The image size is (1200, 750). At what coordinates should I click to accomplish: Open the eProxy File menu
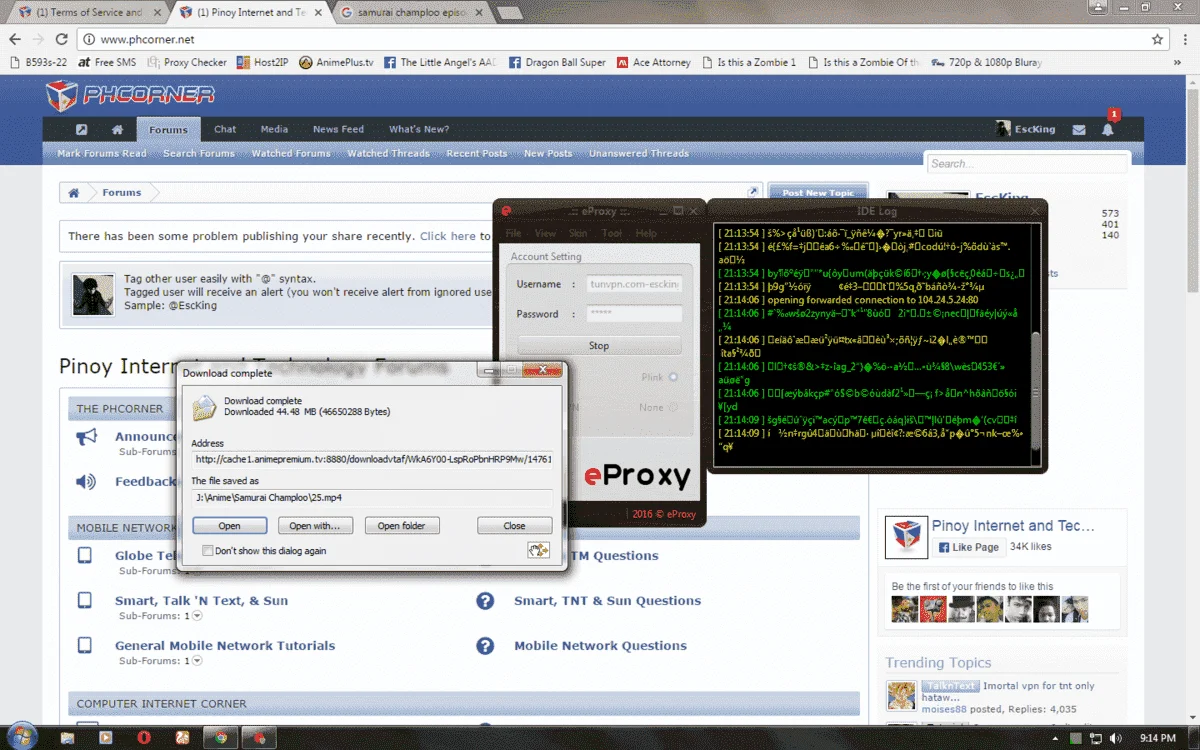513,233
